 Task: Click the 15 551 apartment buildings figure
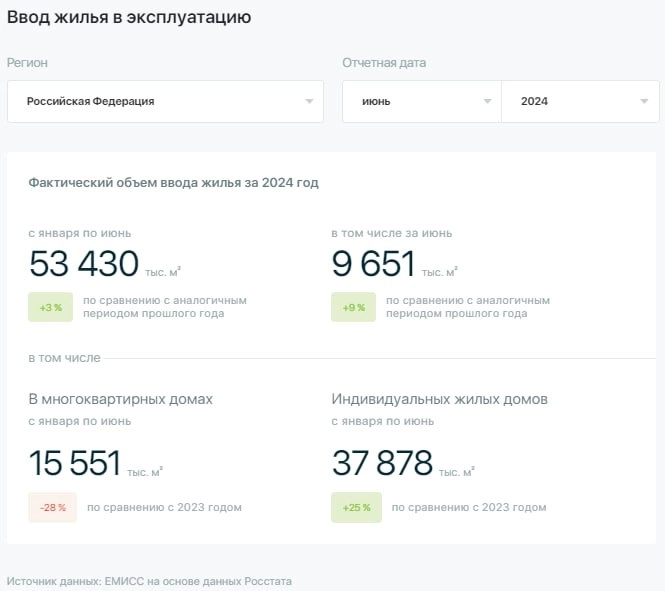pos(75,464)
